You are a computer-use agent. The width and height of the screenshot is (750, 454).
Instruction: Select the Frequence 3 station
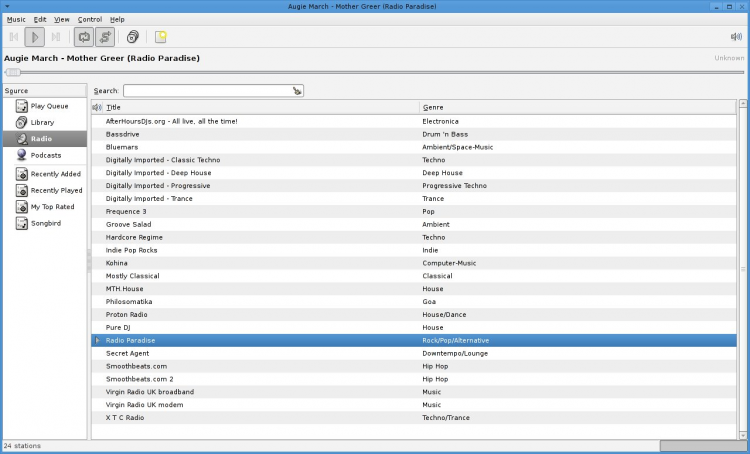coord(126,212)
